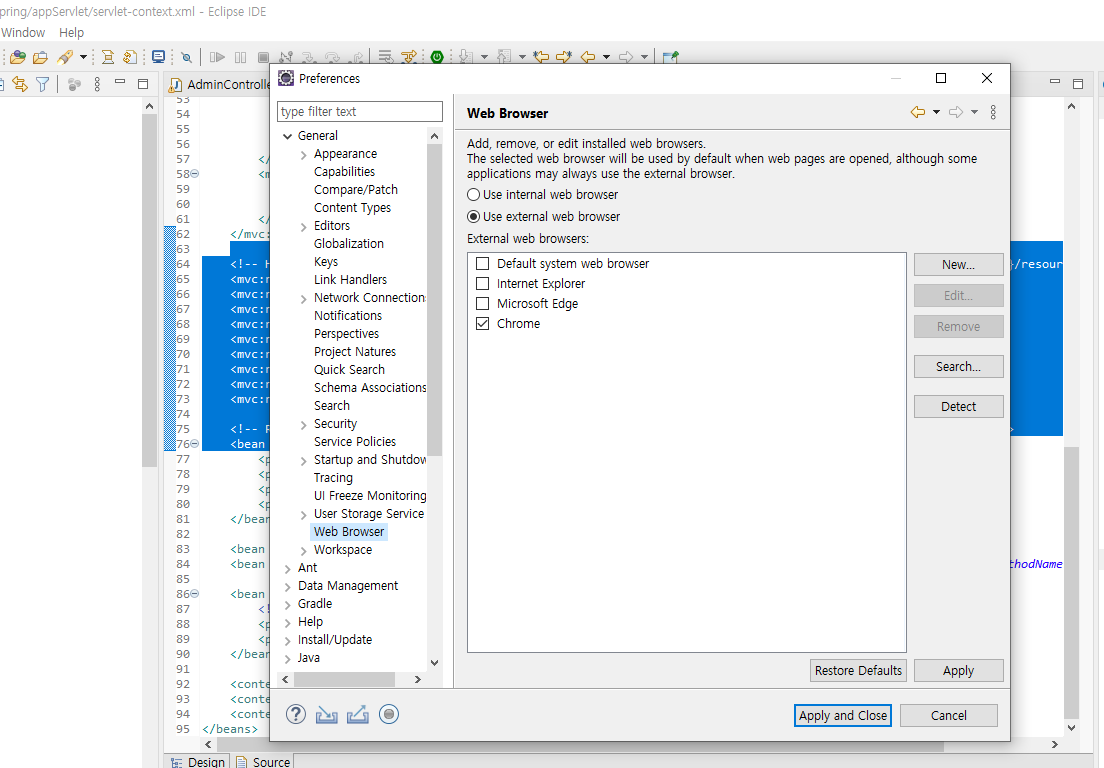
Task: Switch to the Design tab
Action: 199,762
